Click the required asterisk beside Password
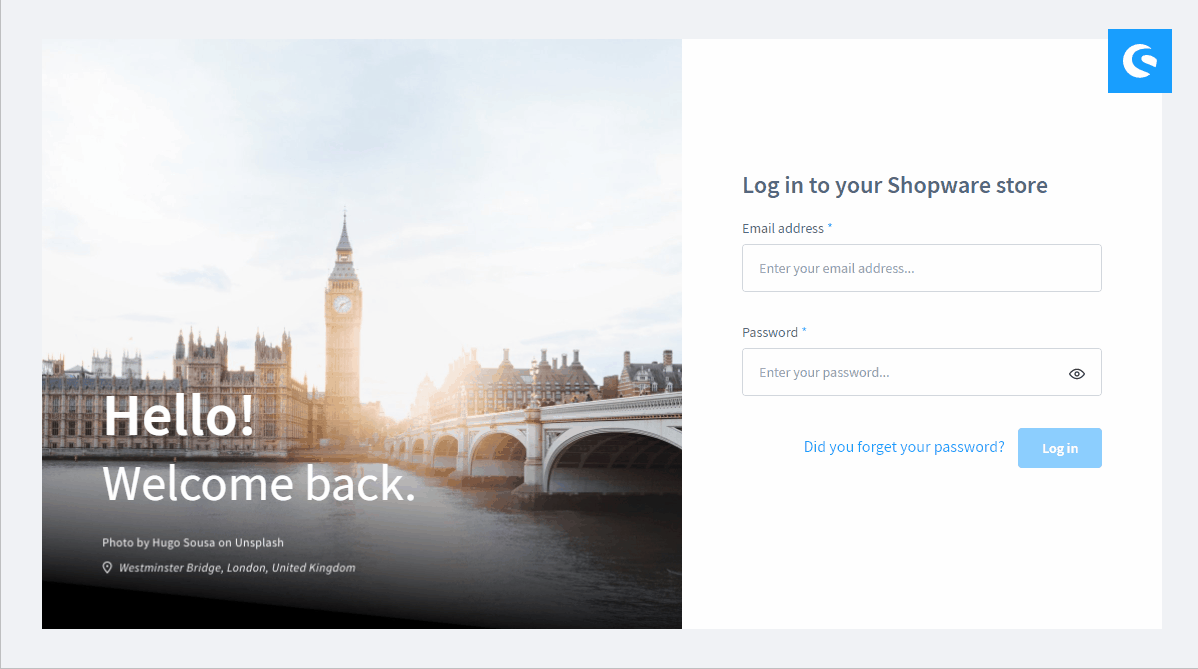This screenshot has height=669, width=1198. [804, 330]
